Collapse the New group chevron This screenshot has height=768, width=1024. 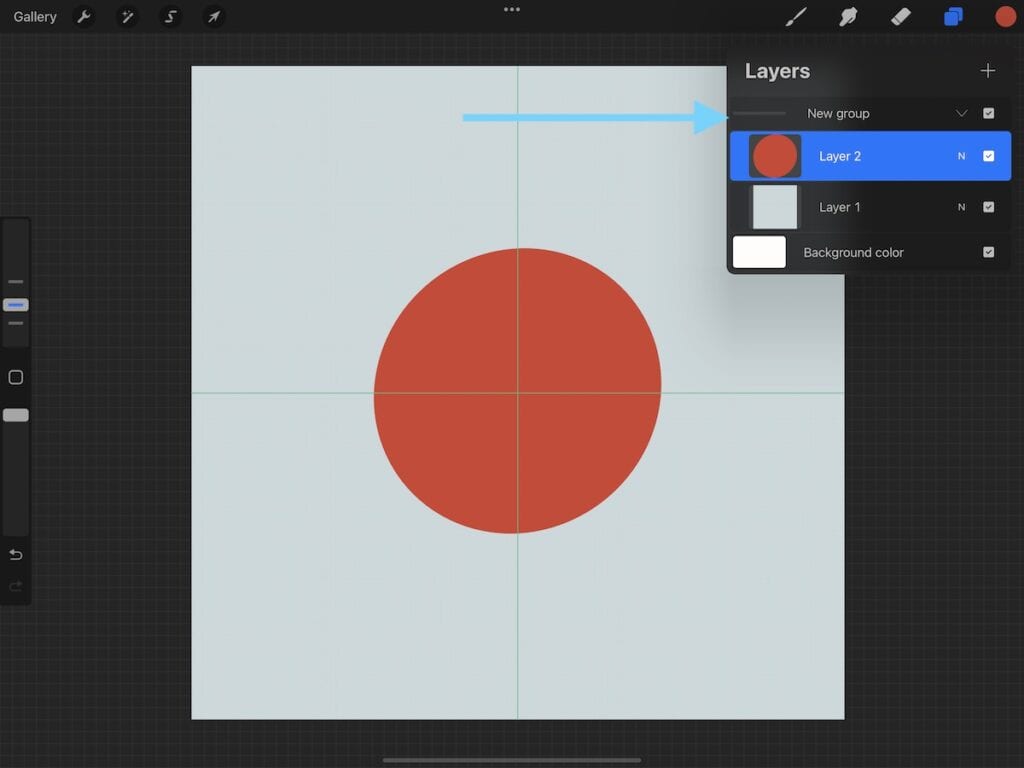click(961, 114)
